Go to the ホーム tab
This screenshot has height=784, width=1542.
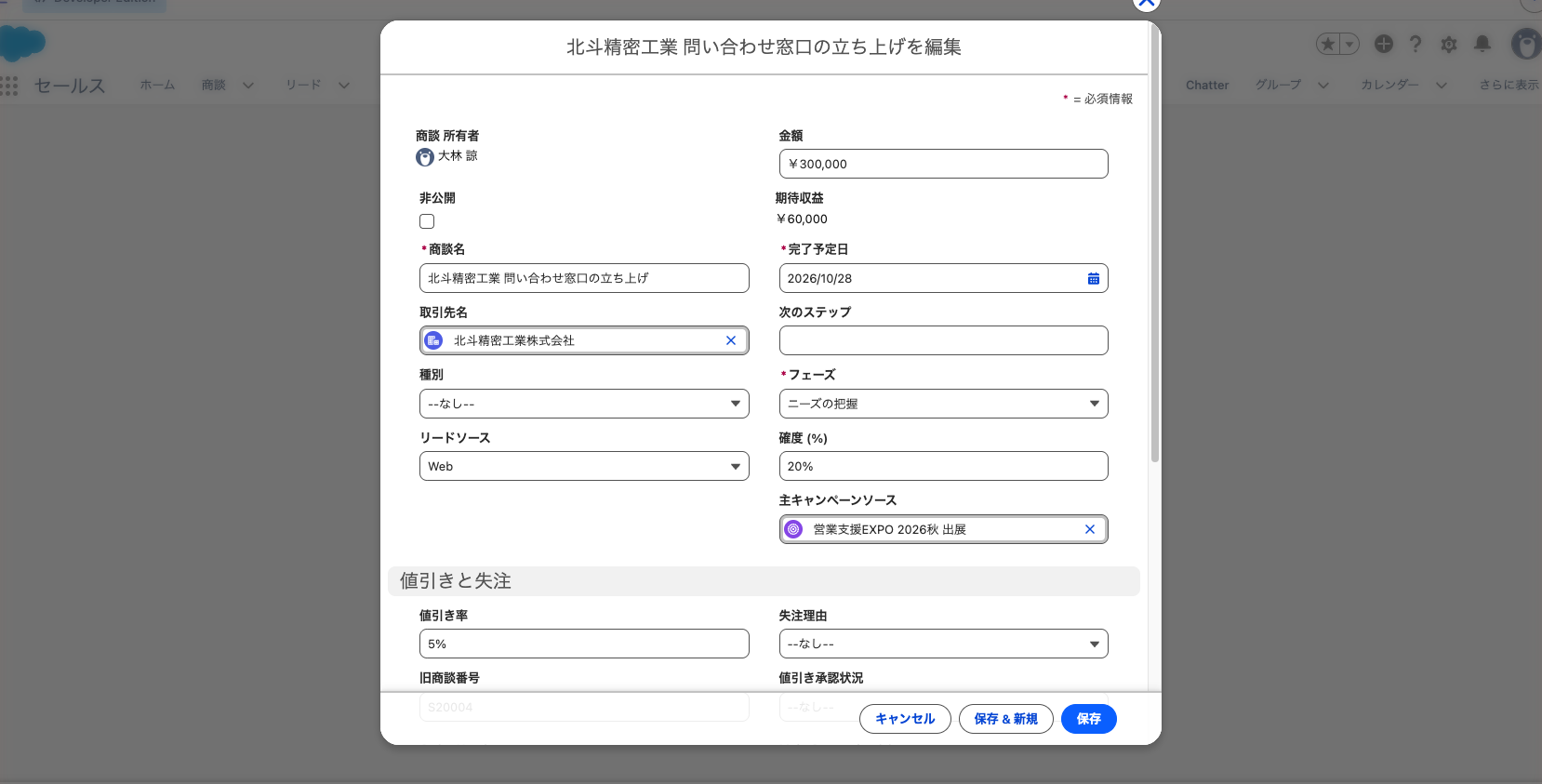(157, 85)
